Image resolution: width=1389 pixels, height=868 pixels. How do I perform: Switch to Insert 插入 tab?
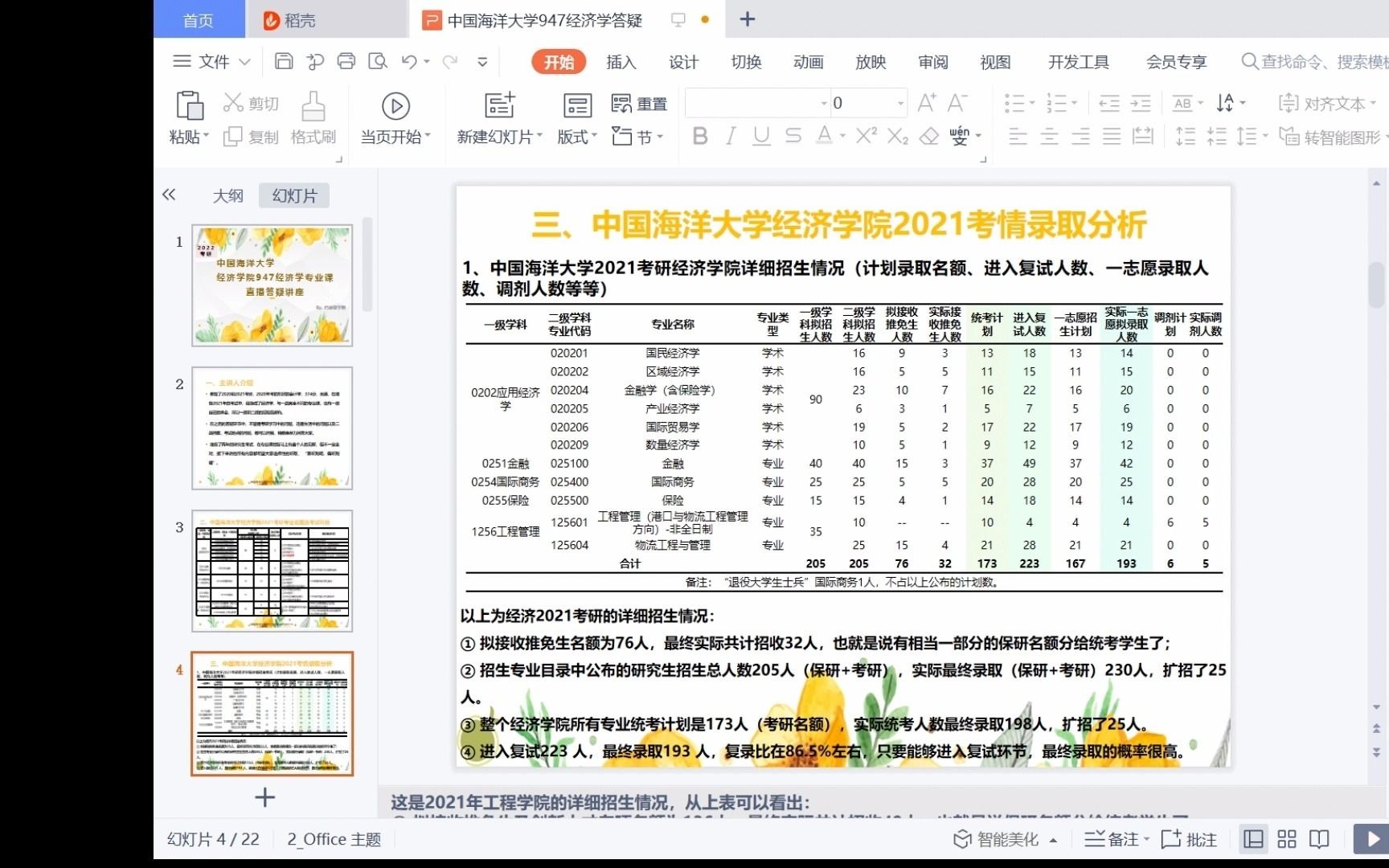point(621,62)
